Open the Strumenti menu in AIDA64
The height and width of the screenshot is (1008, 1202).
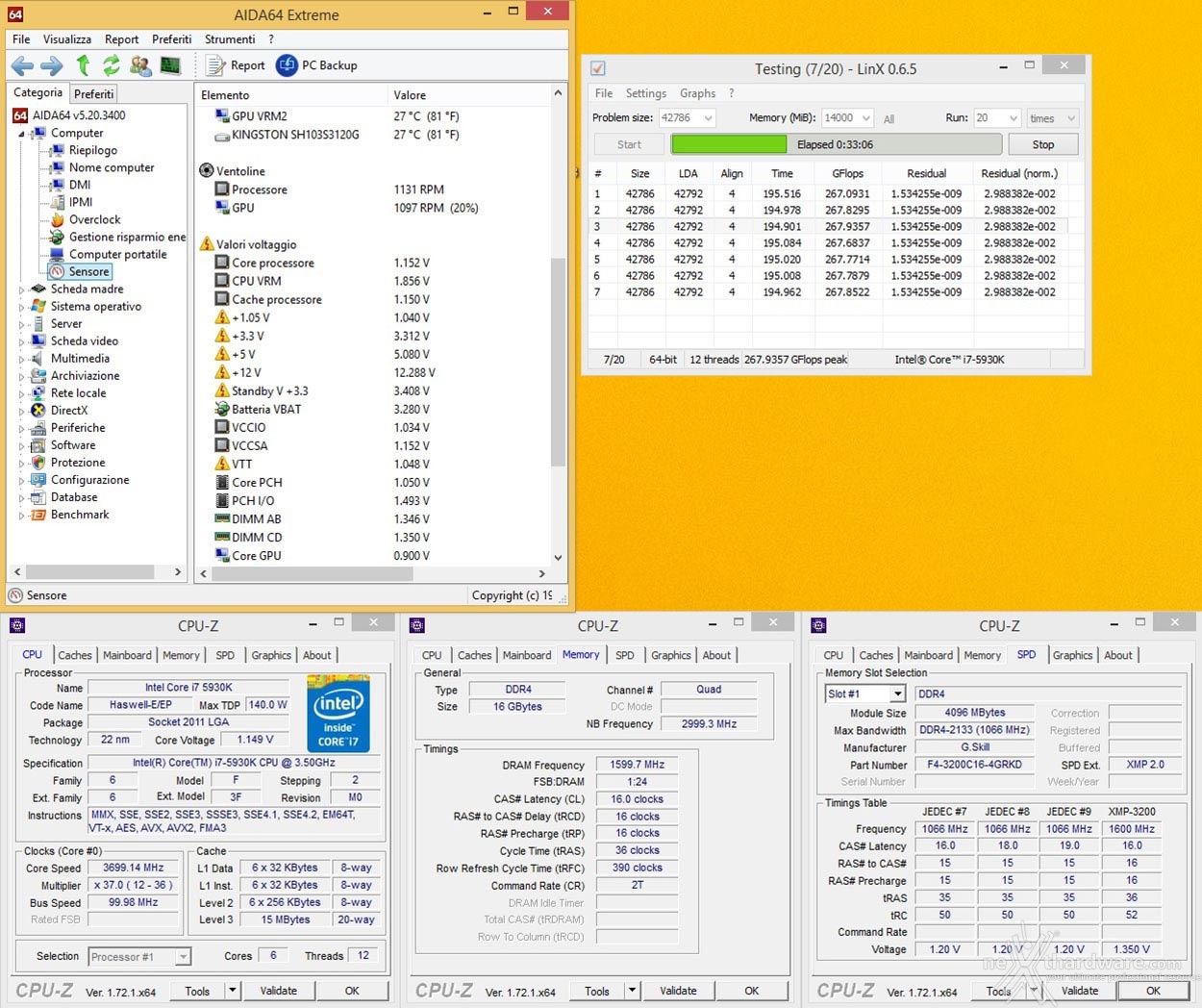tap(230, 39)
